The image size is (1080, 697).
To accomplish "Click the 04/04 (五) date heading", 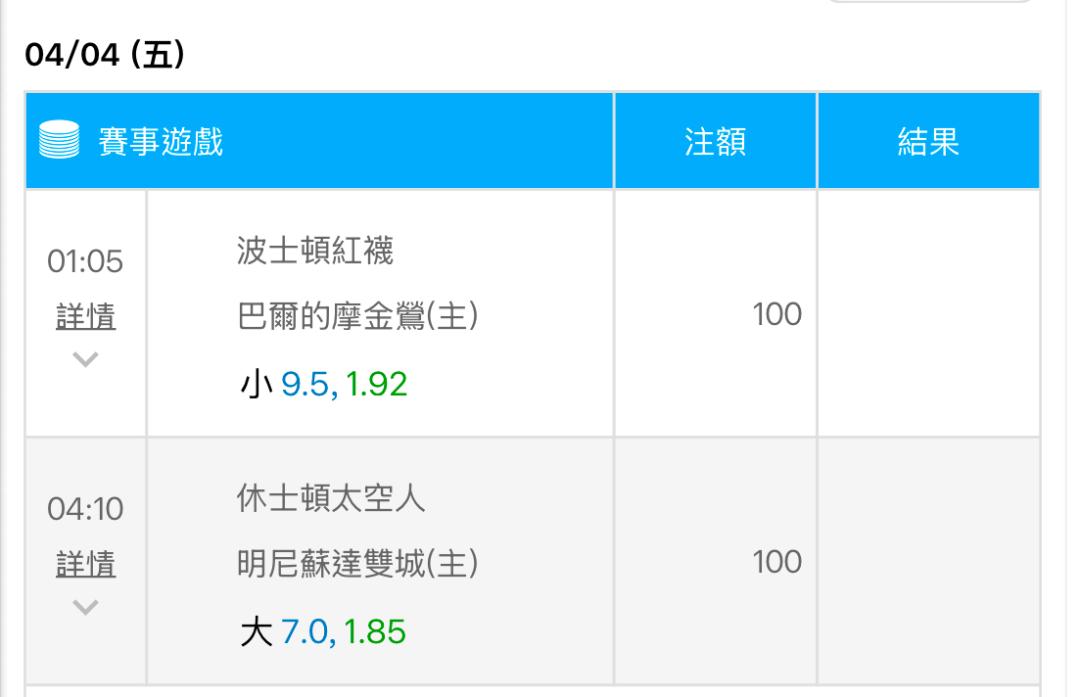I will [x=105, y=54].
